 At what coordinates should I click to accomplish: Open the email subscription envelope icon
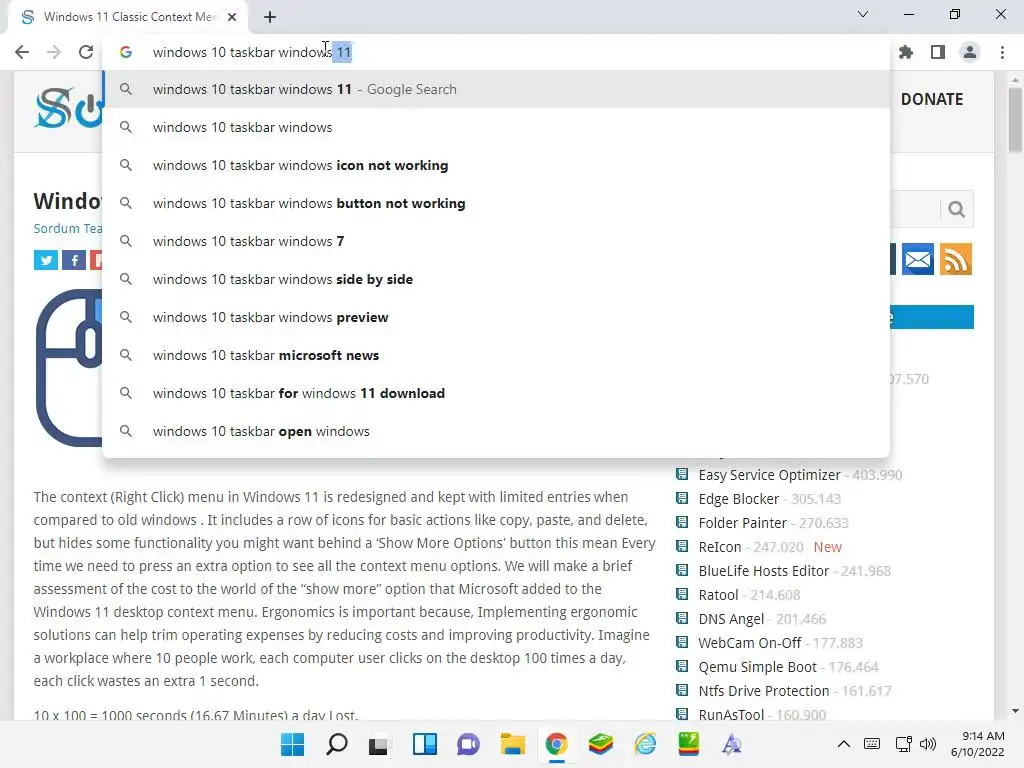pos(918,259)
